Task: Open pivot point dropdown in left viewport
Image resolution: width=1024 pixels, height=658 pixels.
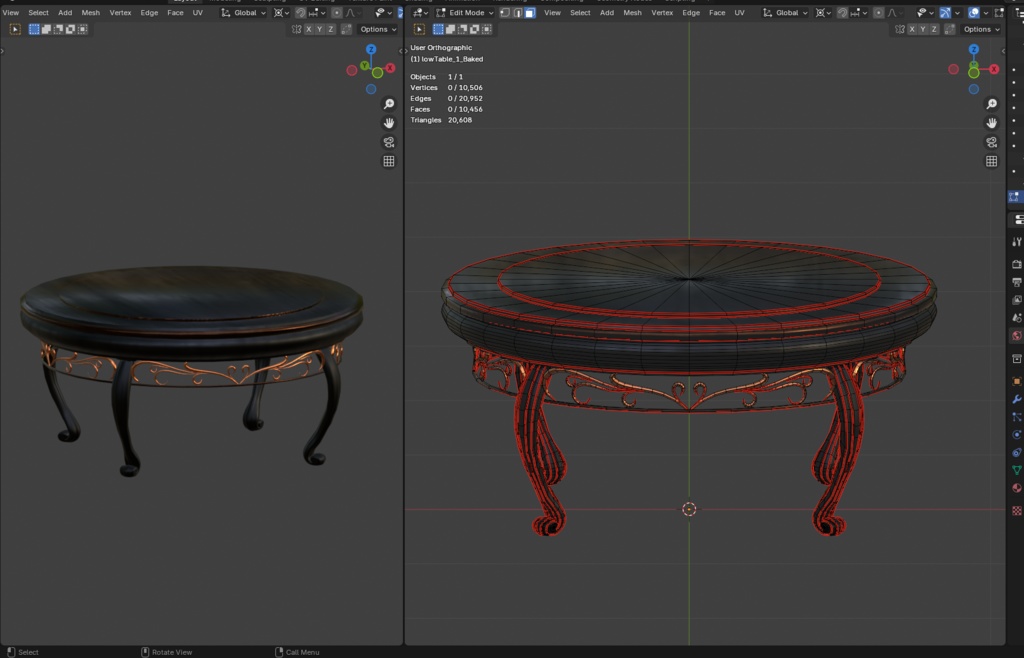Action: pyautogui.click(x=281, y=12)
